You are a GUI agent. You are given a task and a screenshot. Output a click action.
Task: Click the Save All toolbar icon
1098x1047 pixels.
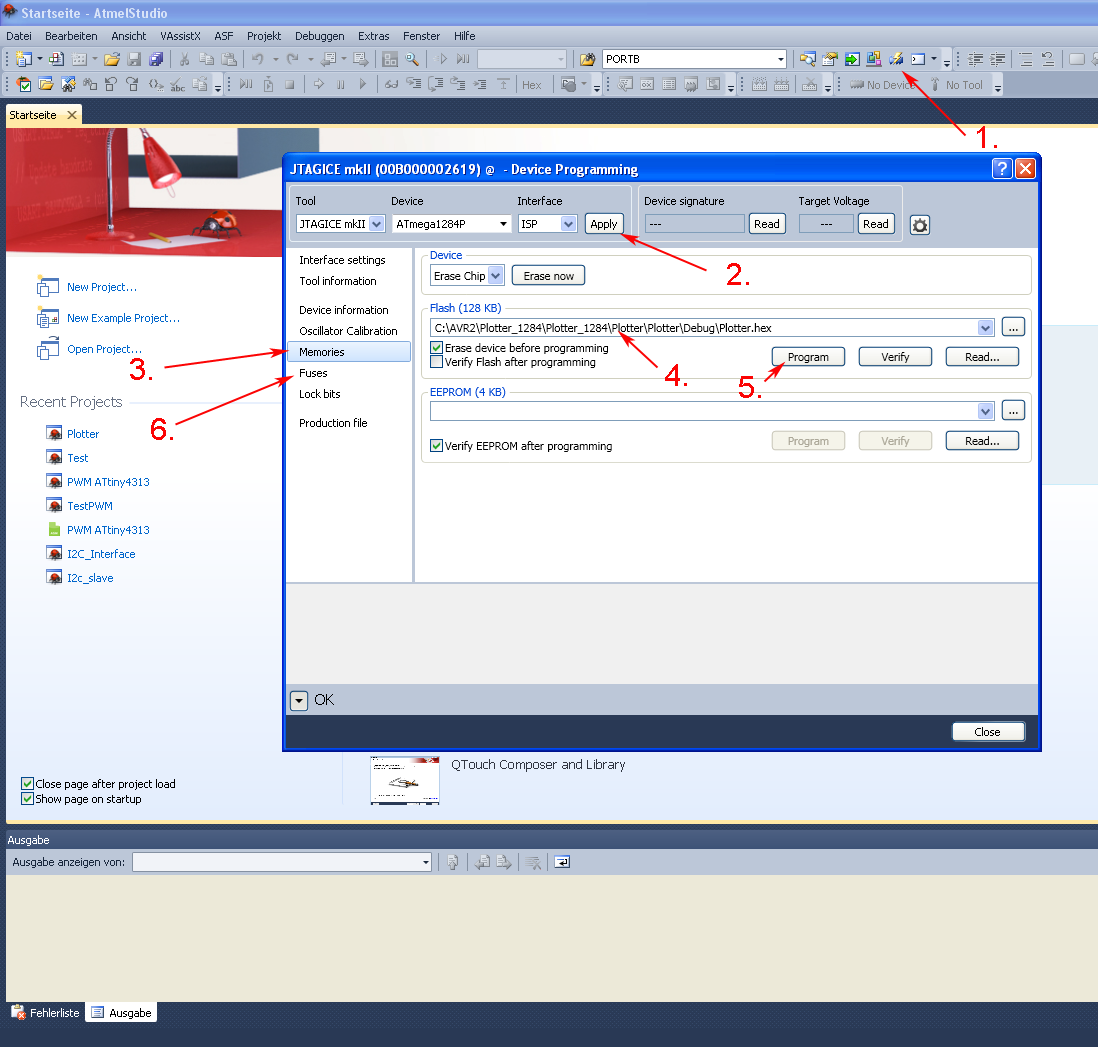coord(156,60)
